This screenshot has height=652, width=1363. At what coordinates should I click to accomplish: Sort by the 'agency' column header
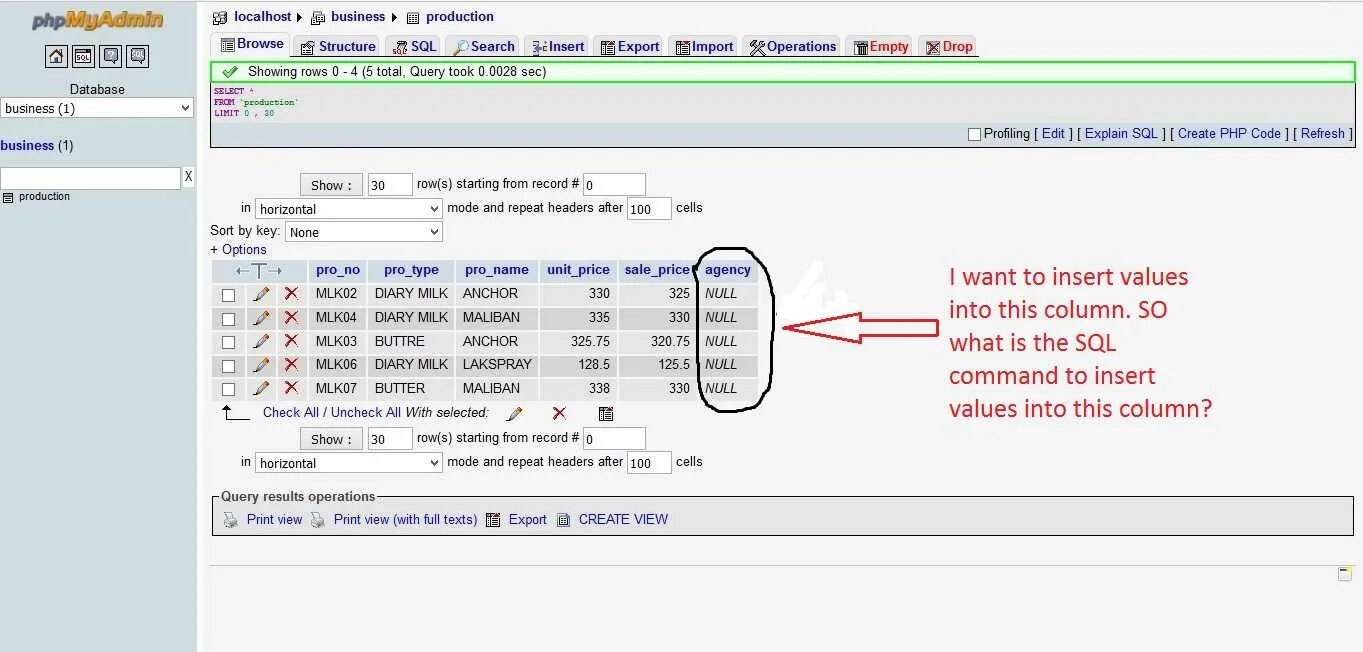(x=728, y=270)
